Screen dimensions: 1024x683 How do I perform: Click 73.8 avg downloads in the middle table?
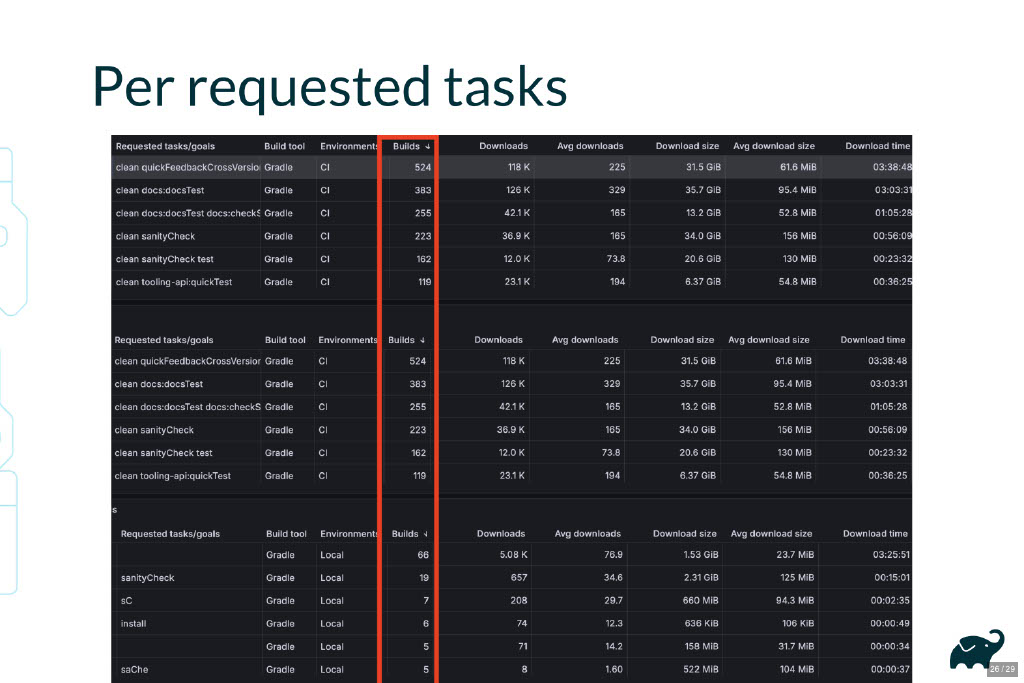611,453
